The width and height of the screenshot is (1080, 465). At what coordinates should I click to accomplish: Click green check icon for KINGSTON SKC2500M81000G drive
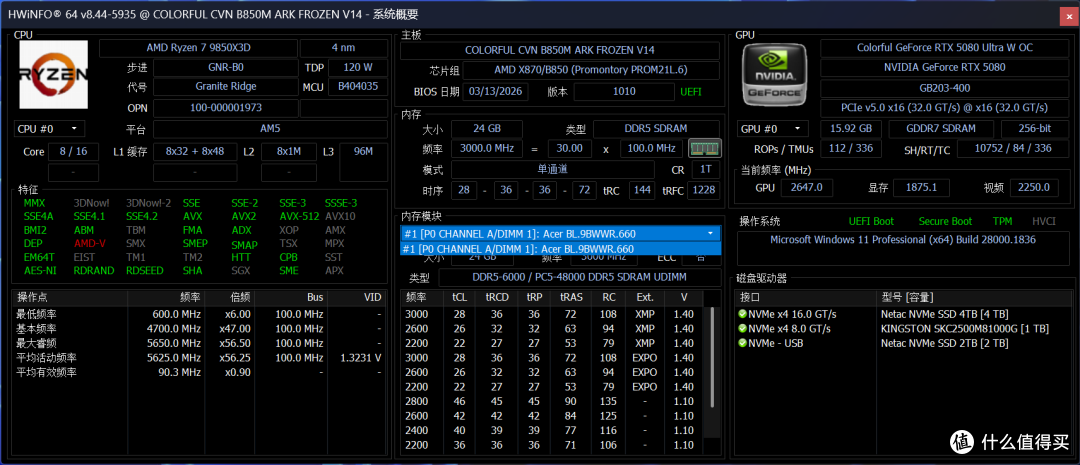point(742,328)
